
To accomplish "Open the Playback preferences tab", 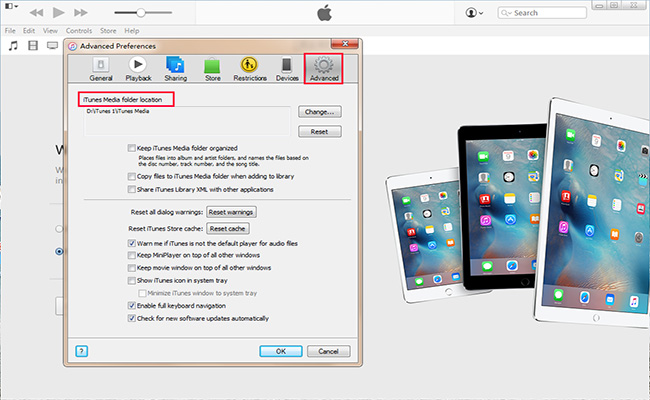I will [138, 69].
